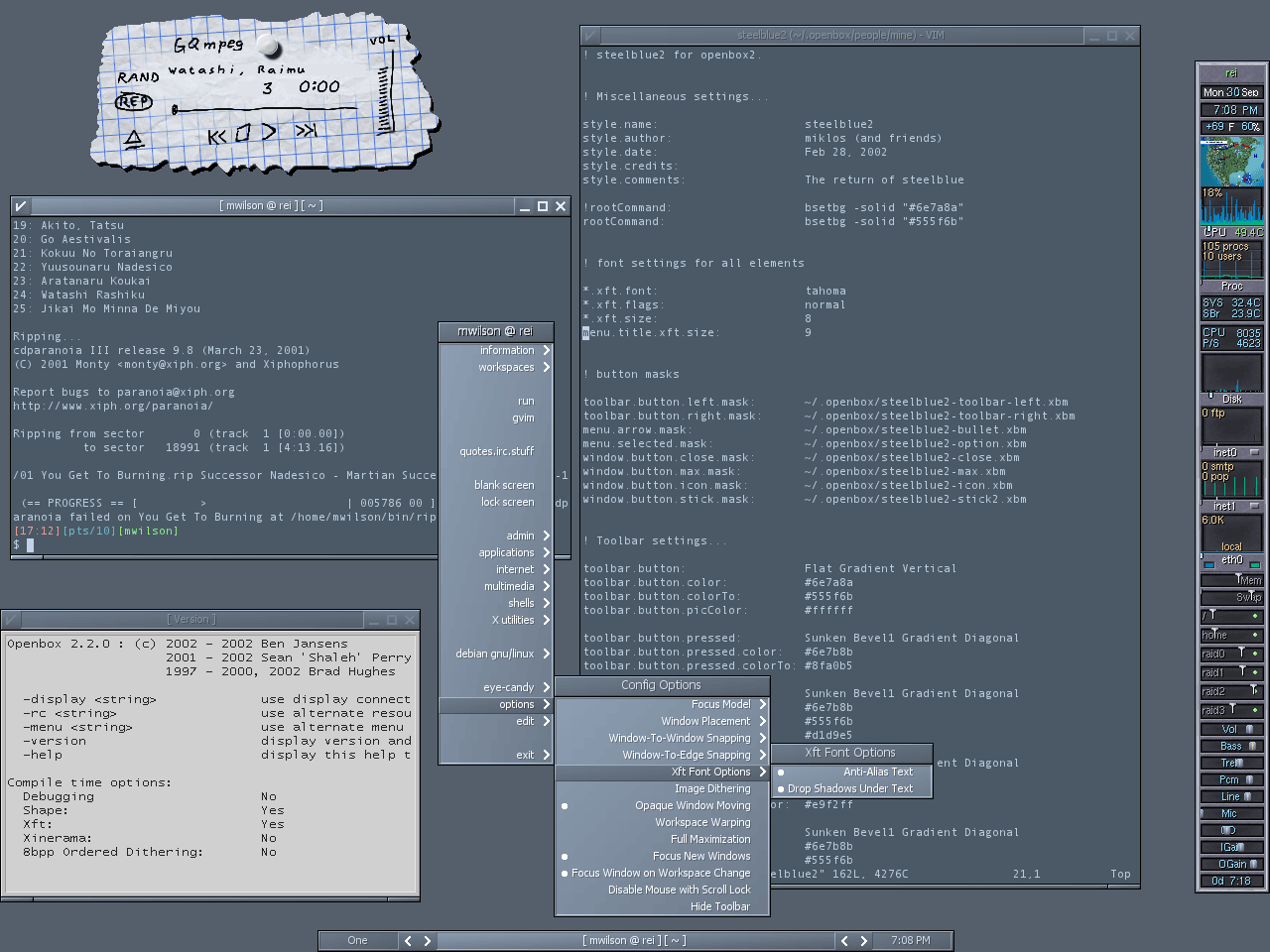Choose lock screen from the menu
This screenshot has height=952, width=1270.
[507, 502]
